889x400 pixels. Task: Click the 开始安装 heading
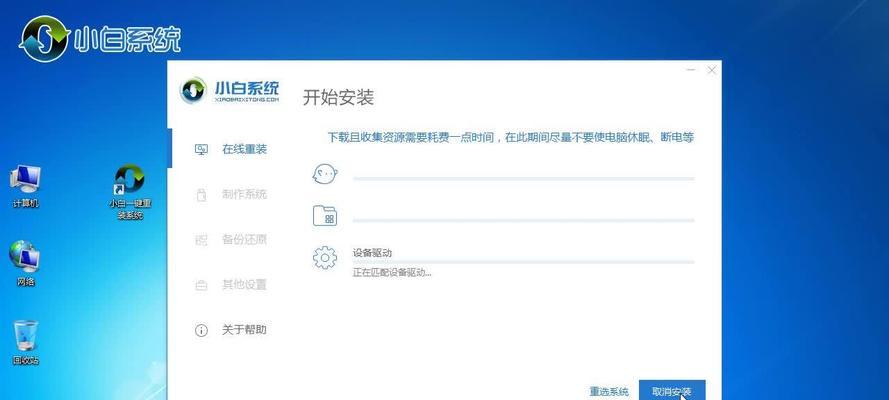[x=338, y=97]
